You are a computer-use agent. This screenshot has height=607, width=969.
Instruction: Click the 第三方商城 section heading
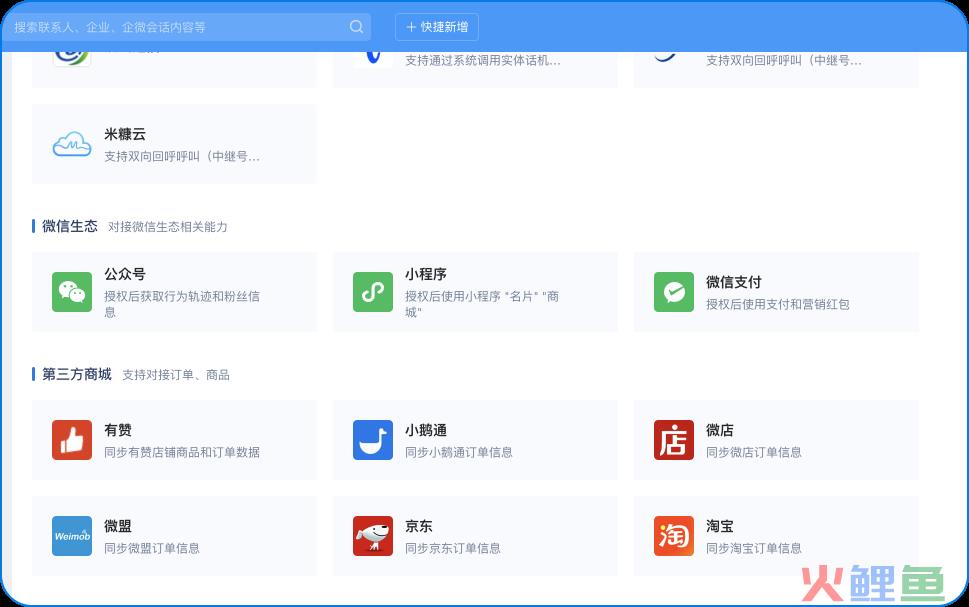77,374
